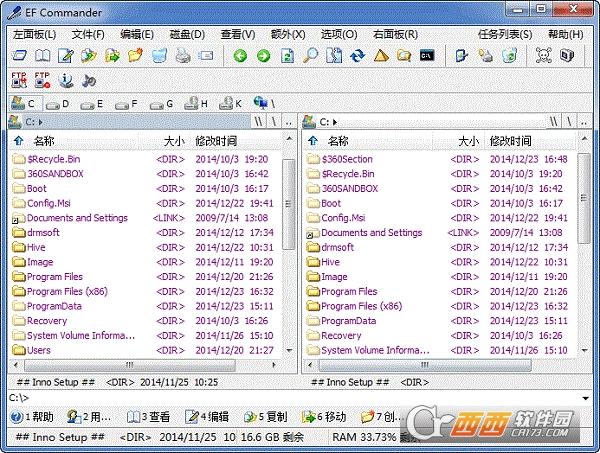Screen dimensions: 600x453
Task: Click the first FTP connect icon
Action: 19,80
